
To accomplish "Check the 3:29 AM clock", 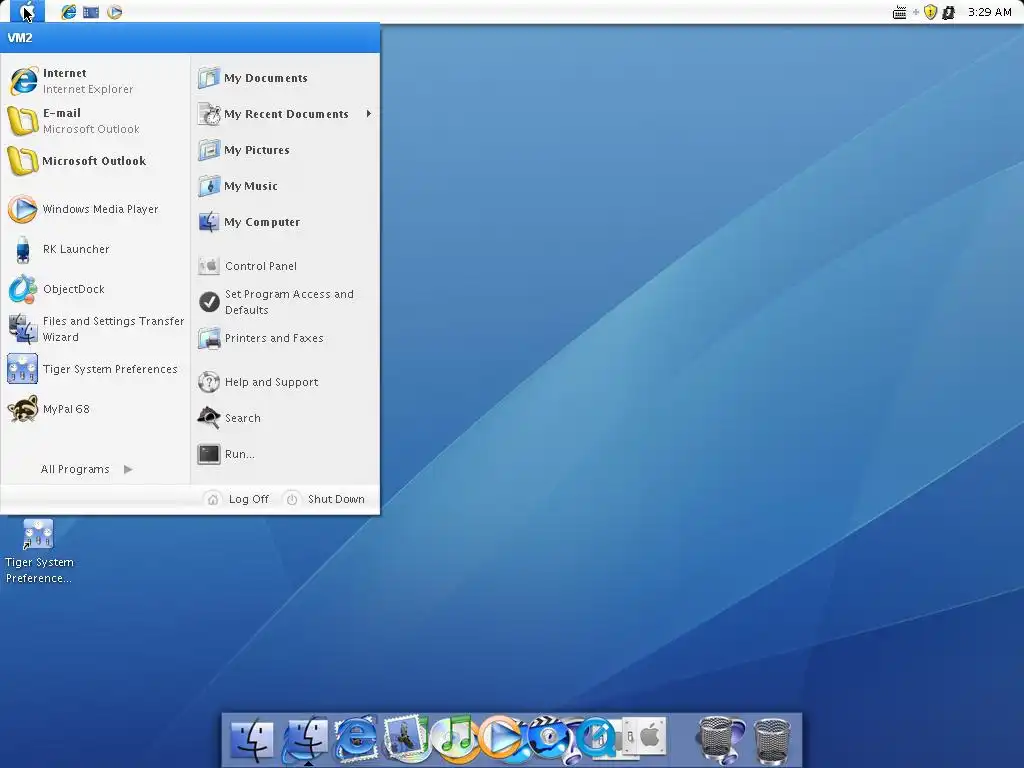I will [x=989, y=12].
